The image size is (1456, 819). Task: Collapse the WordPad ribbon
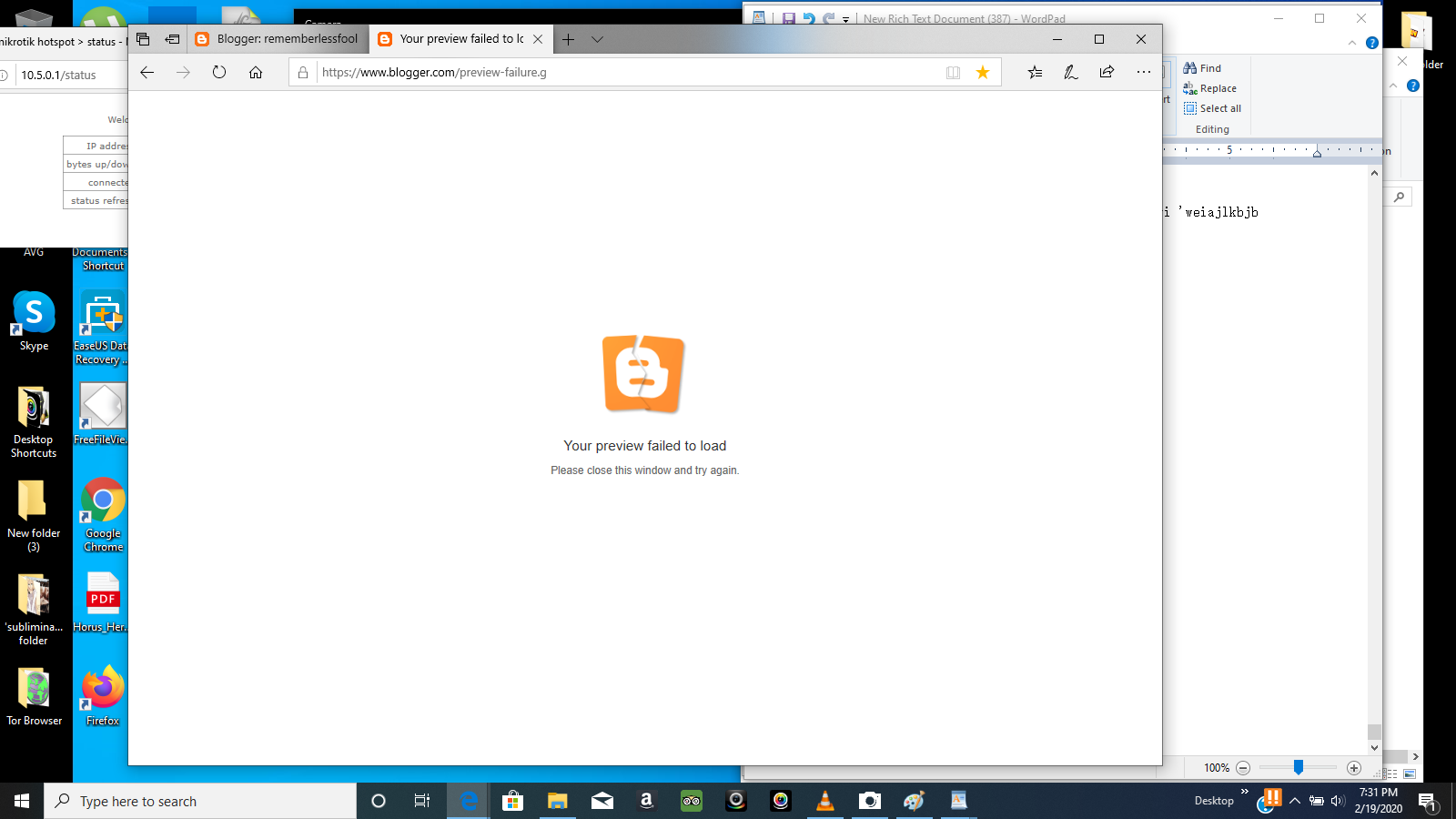point(1352,43)
